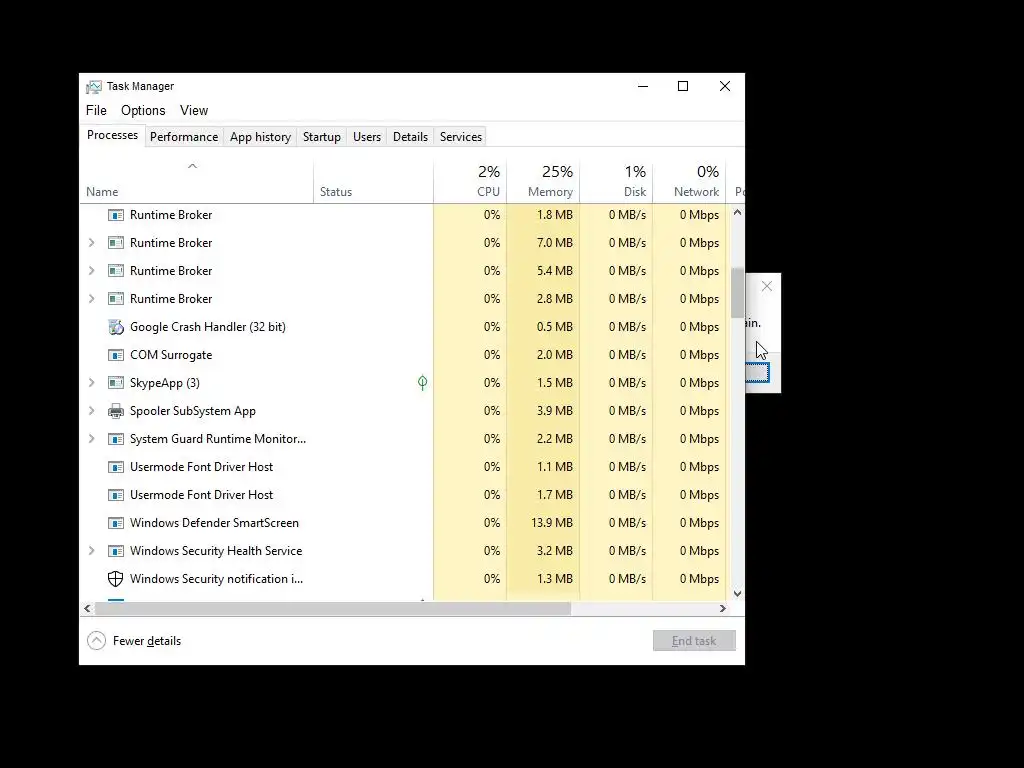The image size is (1024, 768).
Task: Close the dialog behind Task Manager
Action: [x=767, y=286]
